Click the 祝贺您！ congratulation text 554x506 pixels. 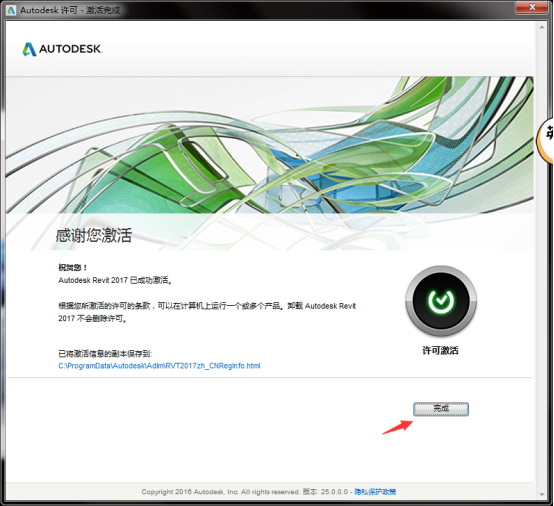[x=72, y=267]
